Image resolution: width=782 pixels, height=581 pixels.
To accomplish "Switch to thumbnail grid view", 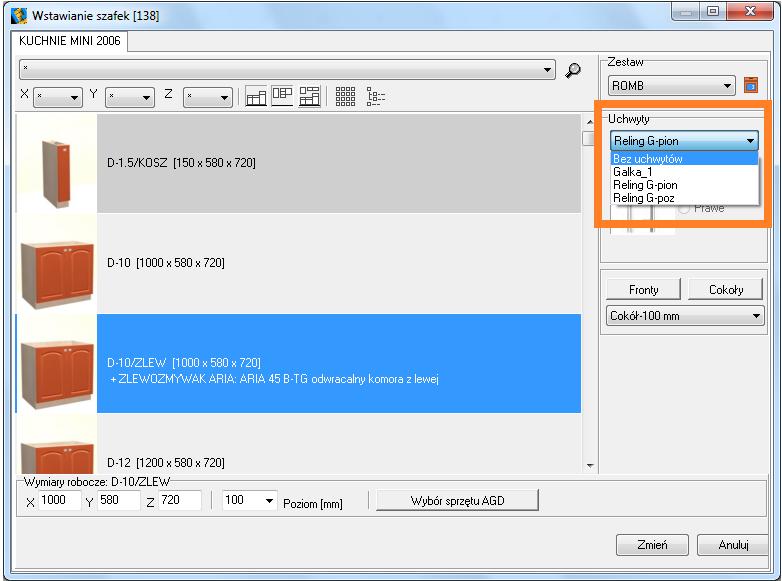I will point(345,96).
